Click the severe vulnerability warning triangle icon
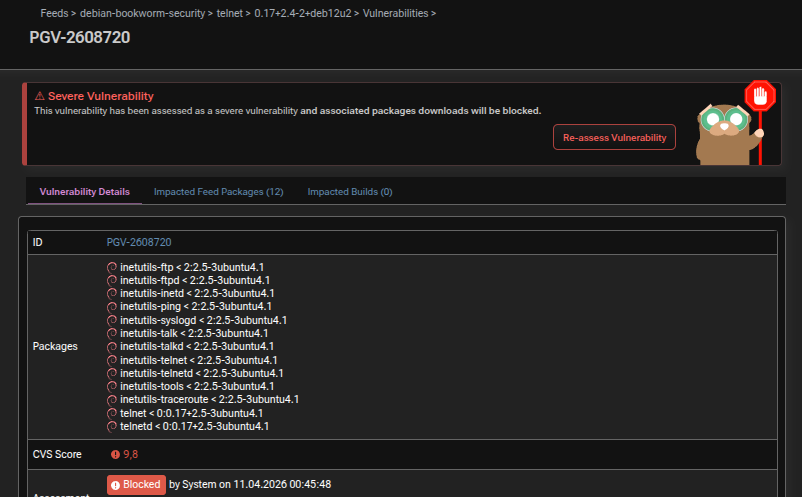Screen dimensions: 802x497 [x=40, y=96]
